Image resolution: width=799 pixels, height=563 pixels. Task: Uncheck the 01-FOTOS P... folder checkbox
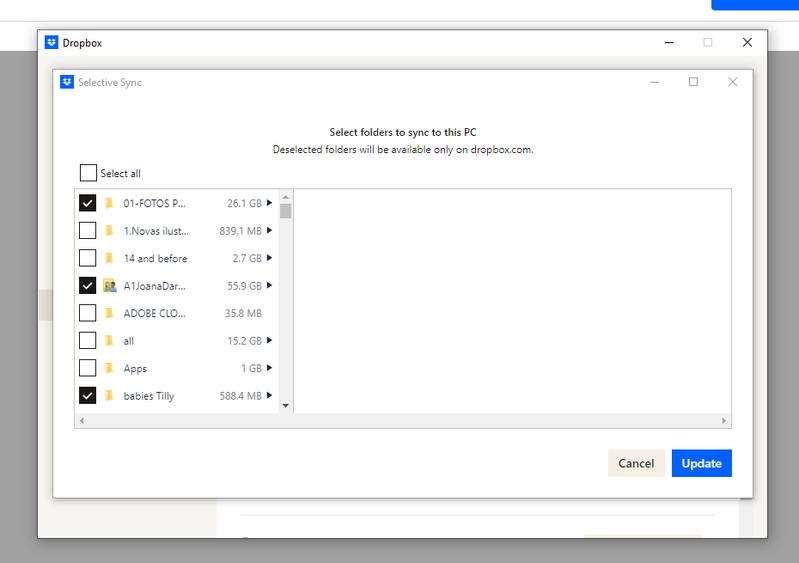click(88, 203)
